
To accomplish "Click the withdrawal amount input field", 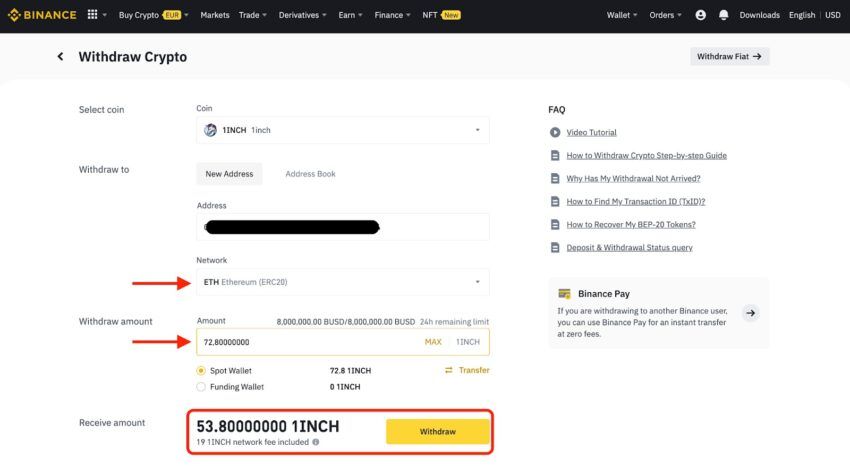I will (x=343, y=342).
